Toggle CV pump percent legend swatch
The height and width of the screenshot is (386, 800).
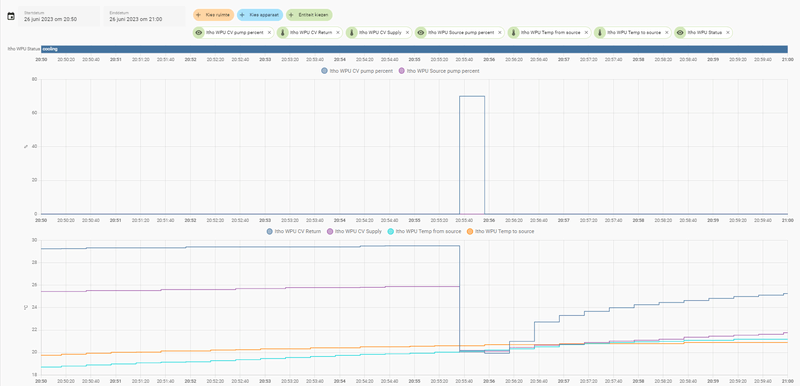pos(324,71)
